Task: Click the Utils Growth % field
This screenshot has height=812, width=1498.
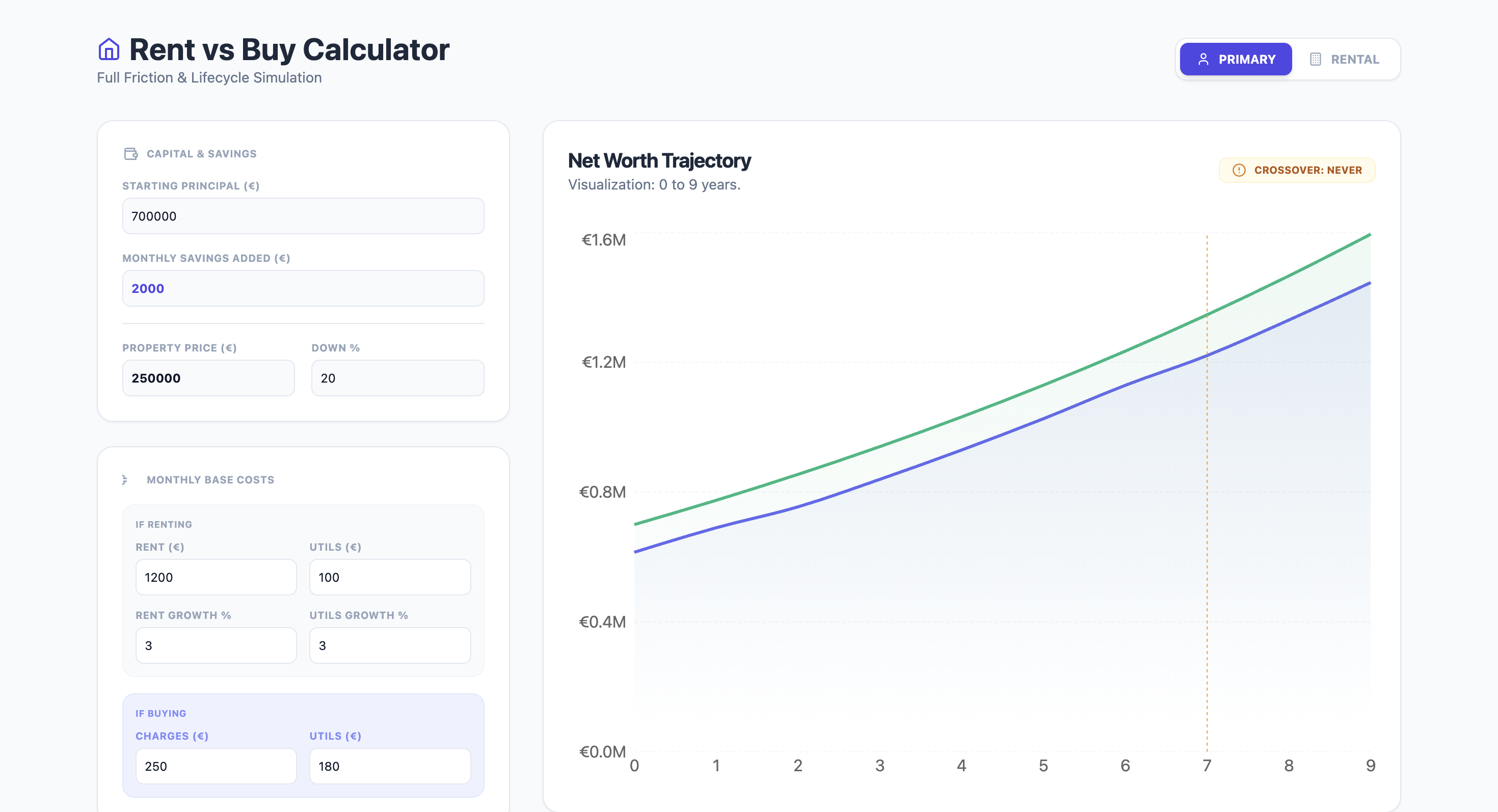Action: click(x=390, y=645)
